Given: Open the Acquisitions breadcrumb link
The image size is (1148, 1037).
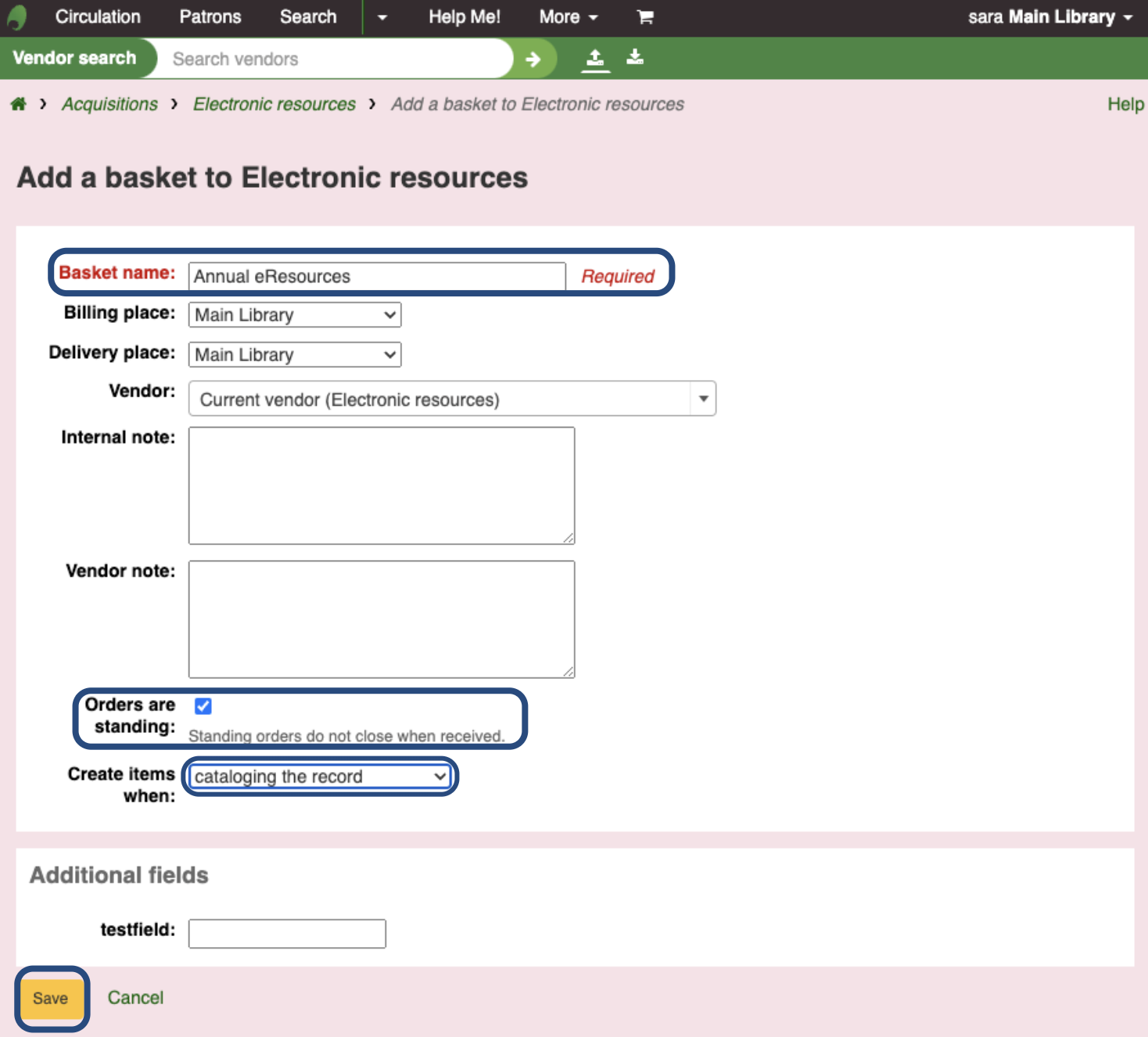Looking at the screenshot, I should pos(109,104).
